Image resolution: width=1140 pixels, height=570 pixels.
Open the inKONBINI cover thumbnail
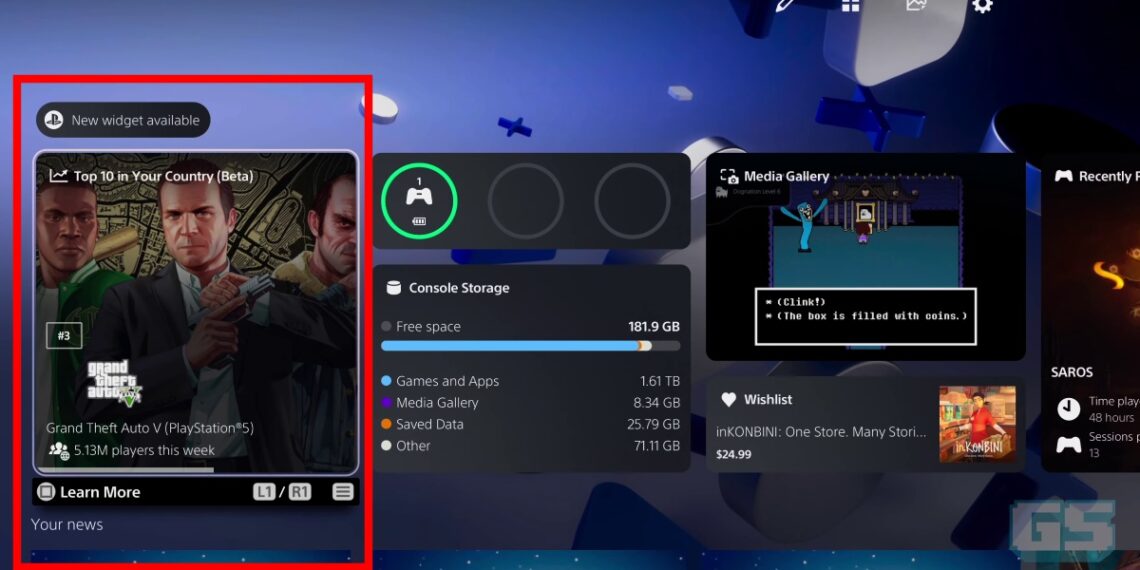click(x=978, y=424)
